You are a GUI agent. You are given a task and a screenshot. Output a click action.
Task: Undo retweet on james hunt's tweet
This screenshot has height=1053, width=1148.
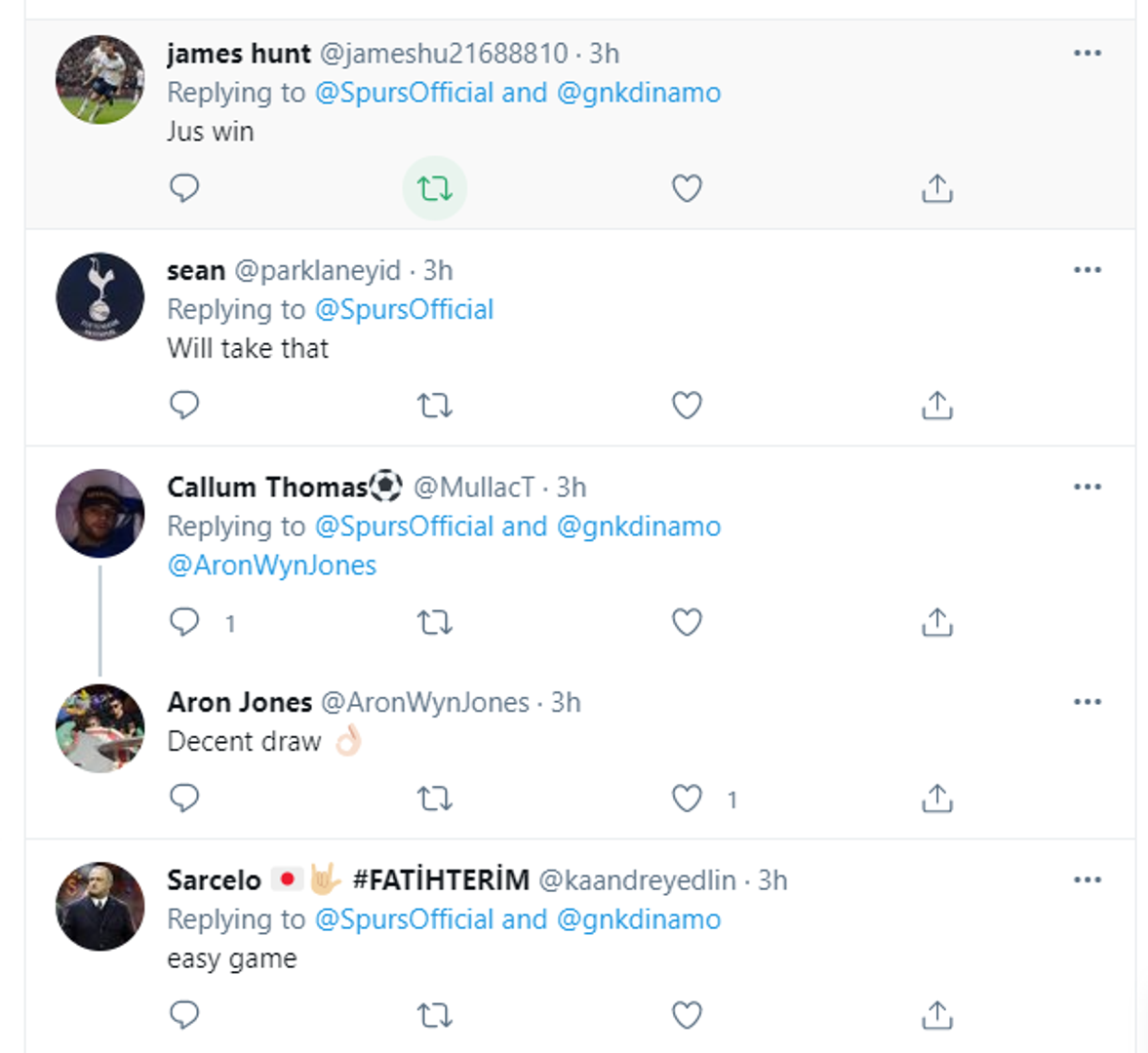[435, 188]
